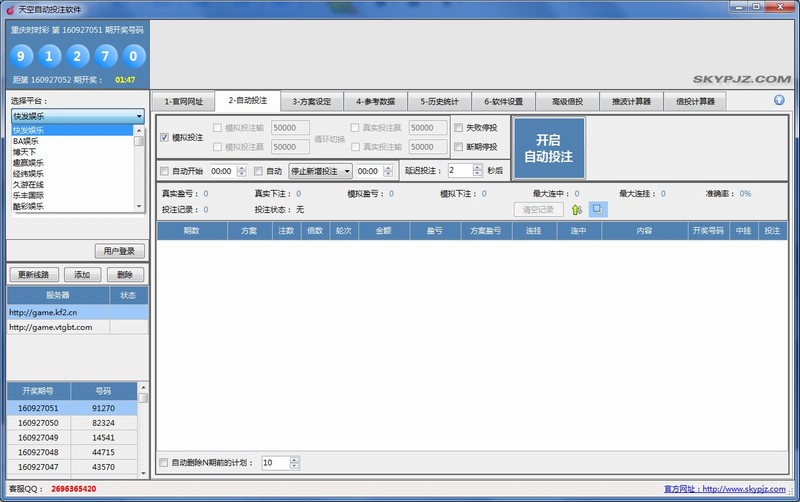Click the app icon in the title bar
This screenshot has height=502, width=800.
click(9, 8)
